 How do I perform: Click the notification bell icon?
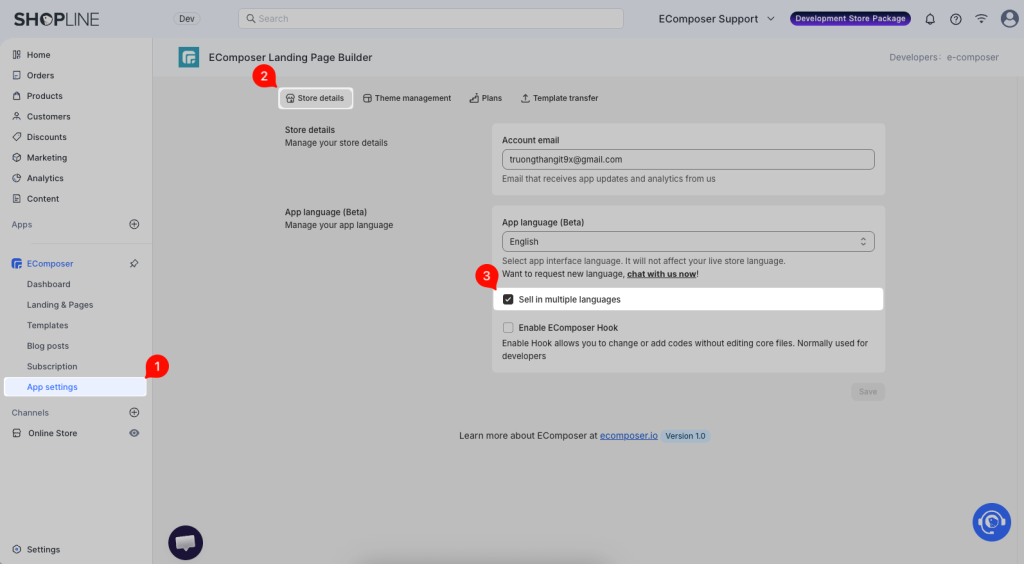click(930, 19)
